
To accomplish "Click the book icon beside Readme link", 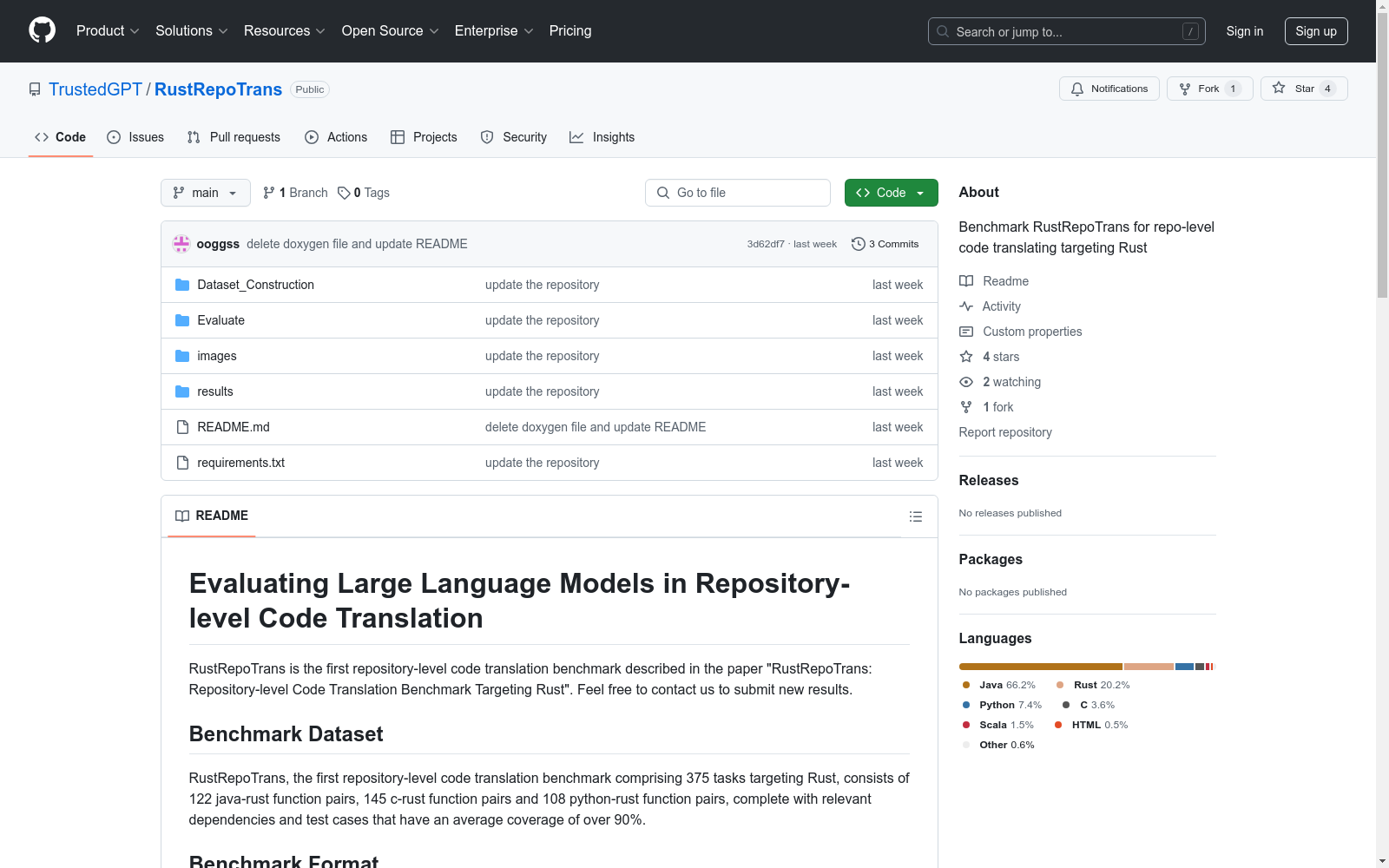I will pyautogui.click(x=966, y=281).
